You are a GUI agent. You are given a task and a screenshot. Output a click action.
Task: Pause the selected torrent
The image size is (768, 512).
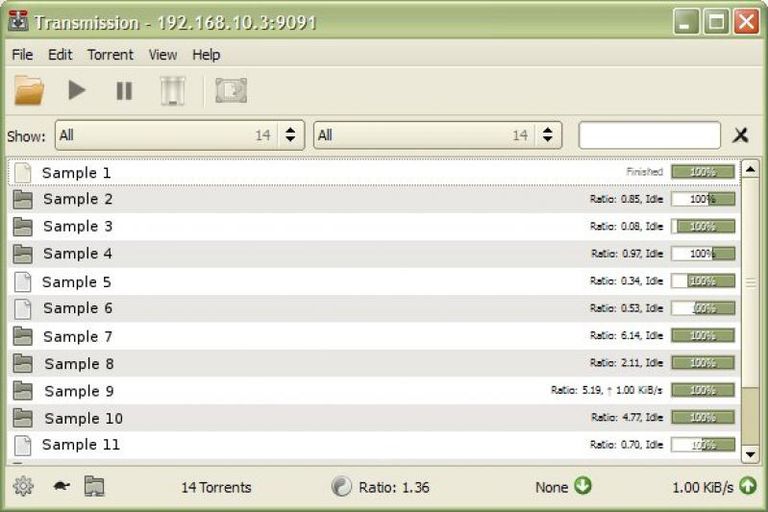pos(124,91)
